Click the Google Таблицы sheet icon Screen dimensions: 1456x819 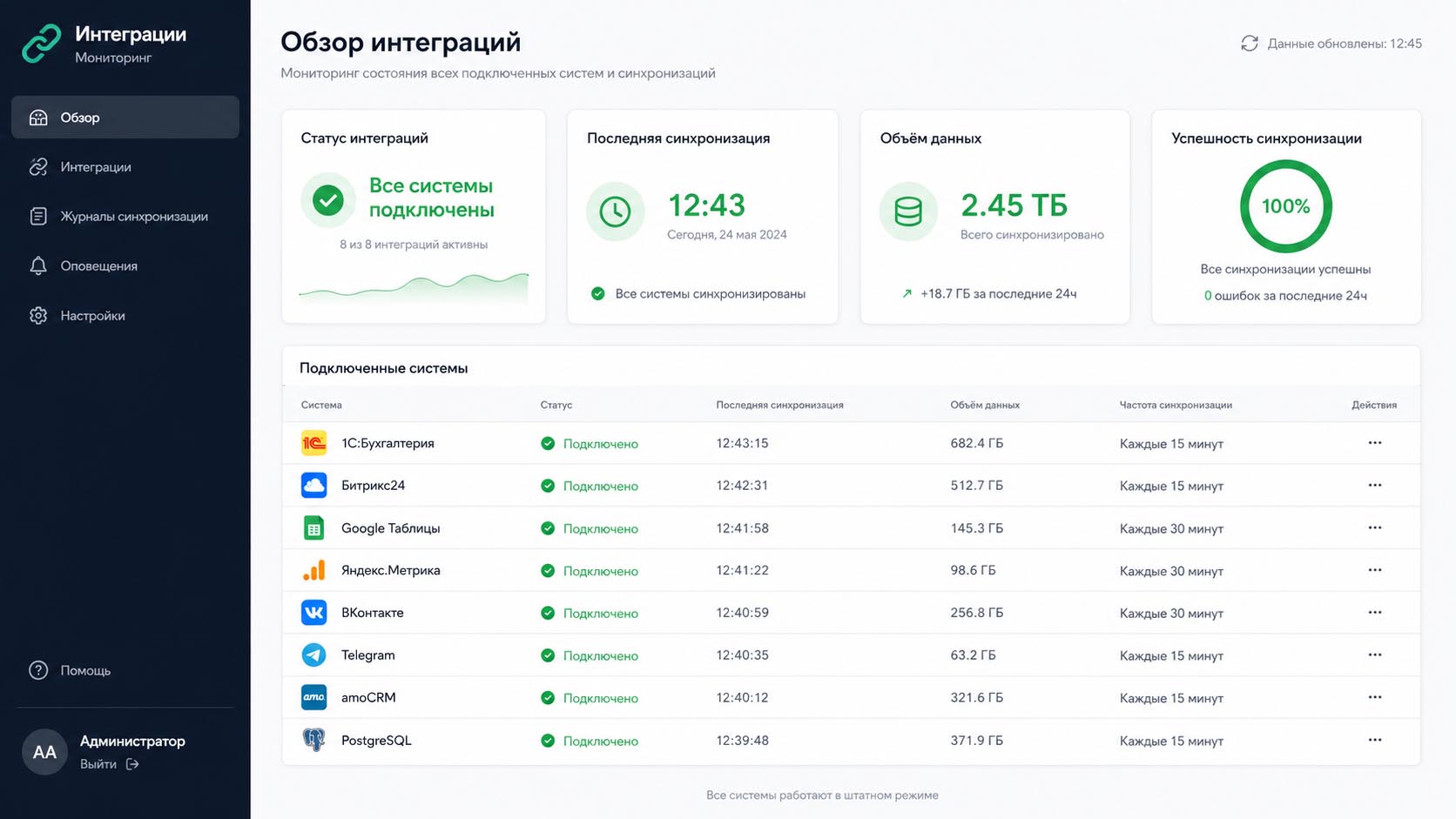coord(313,528)
